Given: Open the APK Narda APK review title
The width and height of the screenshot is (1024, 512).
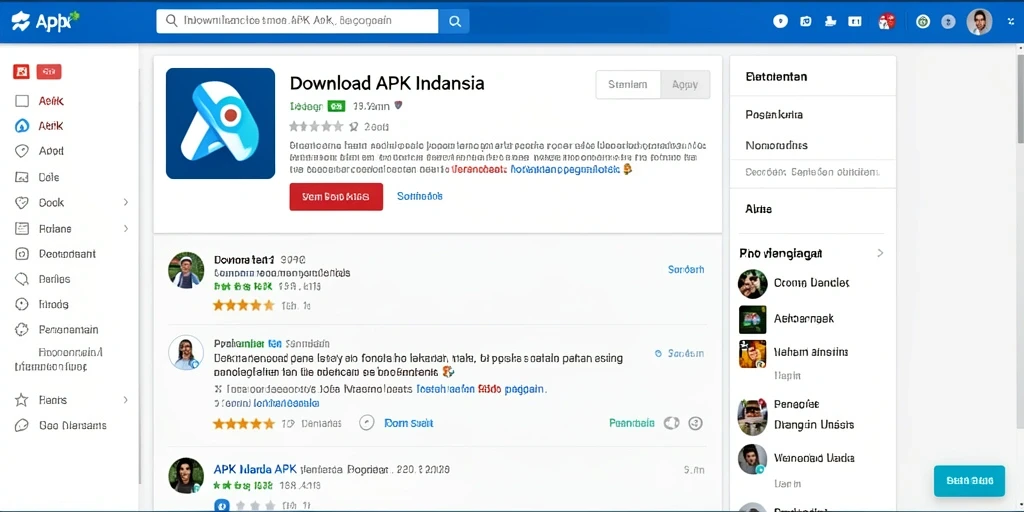Looking at the screenshot, I should [x=255, y=469].
